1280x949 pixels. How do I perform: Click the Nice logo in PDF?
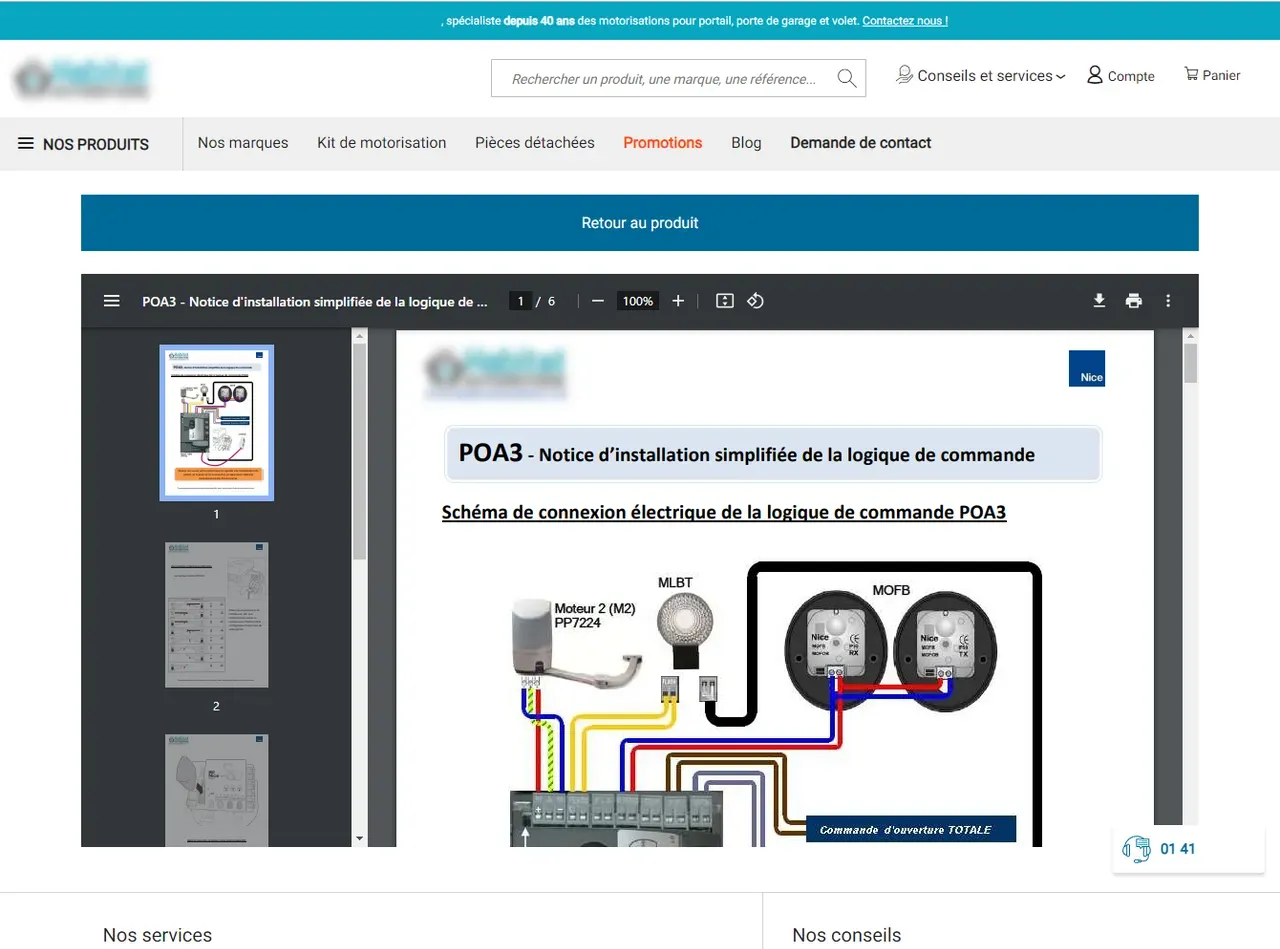(x=1087, y=368)
